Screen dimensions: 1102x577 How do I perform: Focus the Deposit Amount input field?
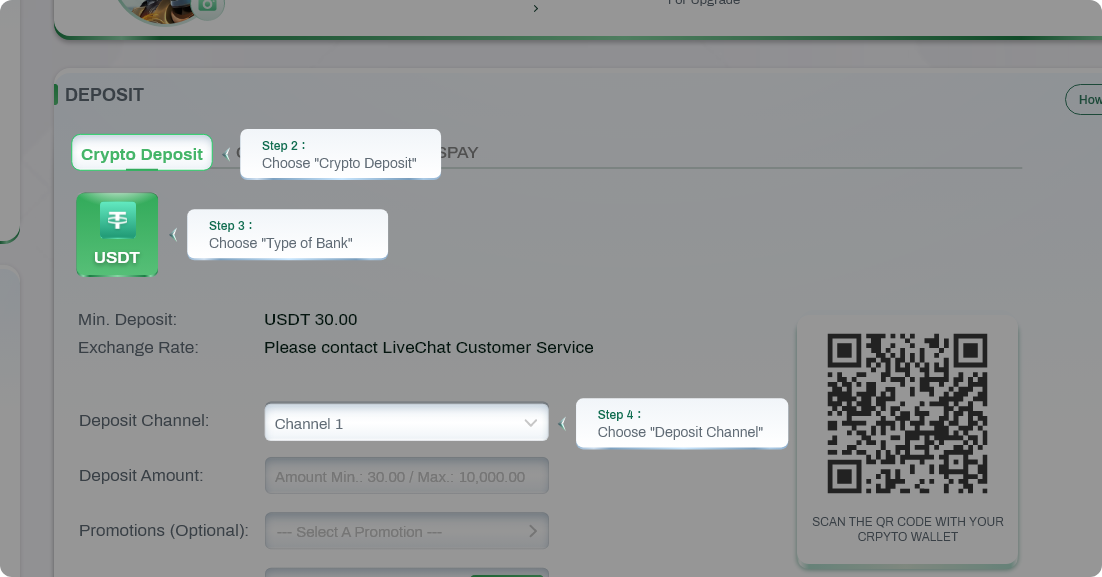click(x=406, y=477)
